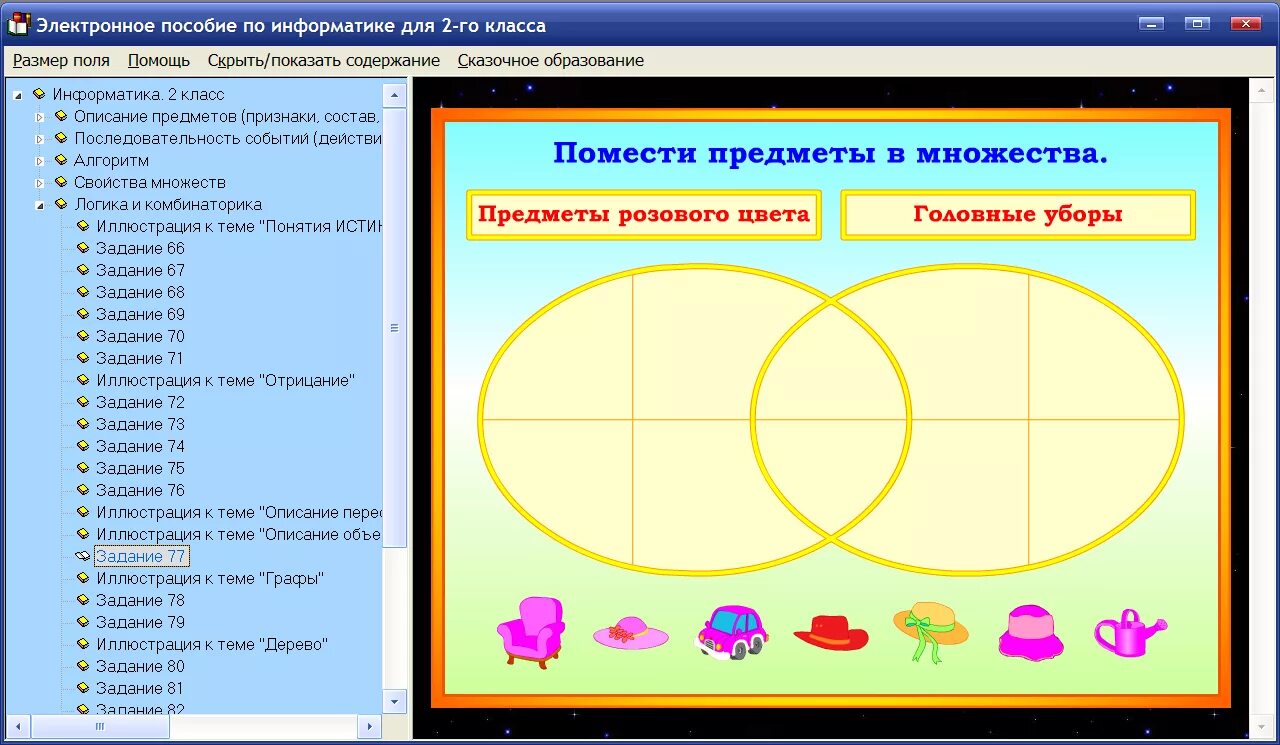Choose the red cowboy hat
This screenshot has height=745, width=1280.
point(832,633)
